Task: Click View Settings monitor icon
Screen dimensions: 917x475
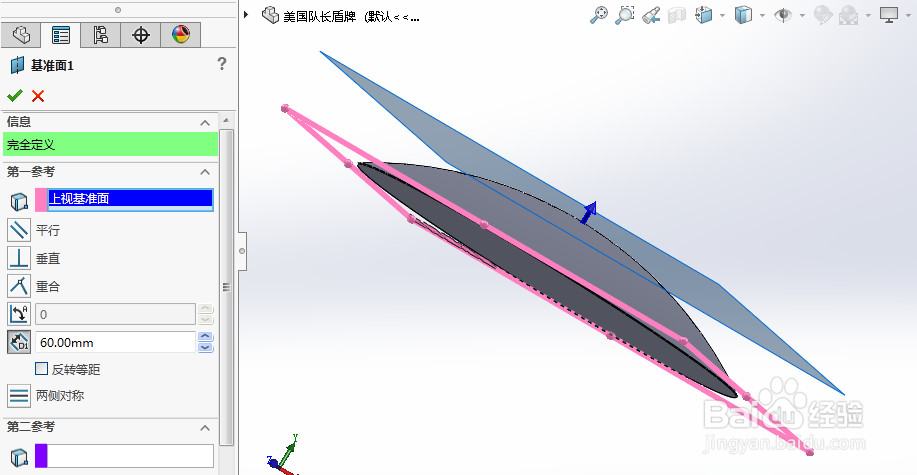Action: tap(889, 15)
